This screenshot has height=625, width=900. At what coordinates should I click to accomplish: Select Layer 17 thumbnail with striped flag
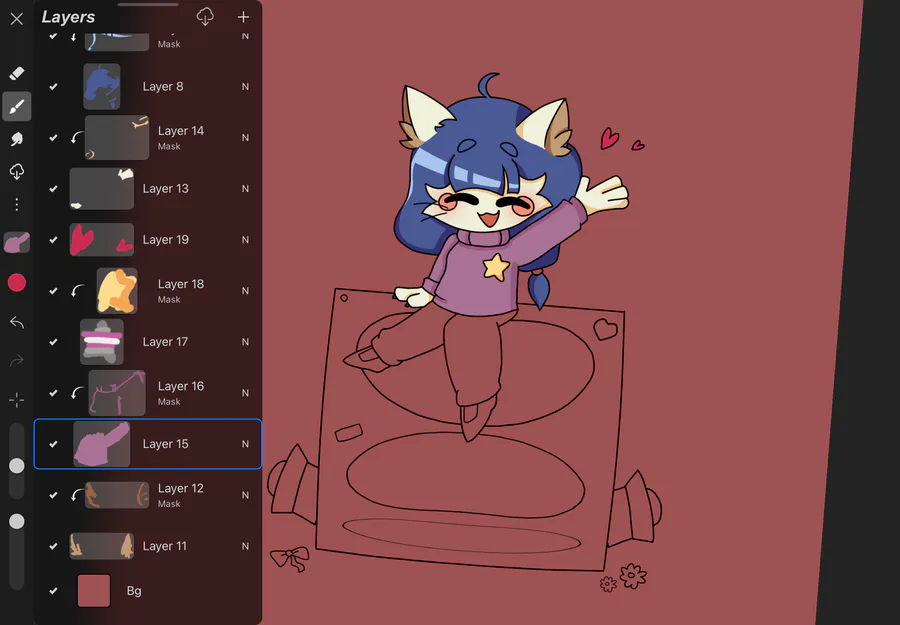click(102, 342)
